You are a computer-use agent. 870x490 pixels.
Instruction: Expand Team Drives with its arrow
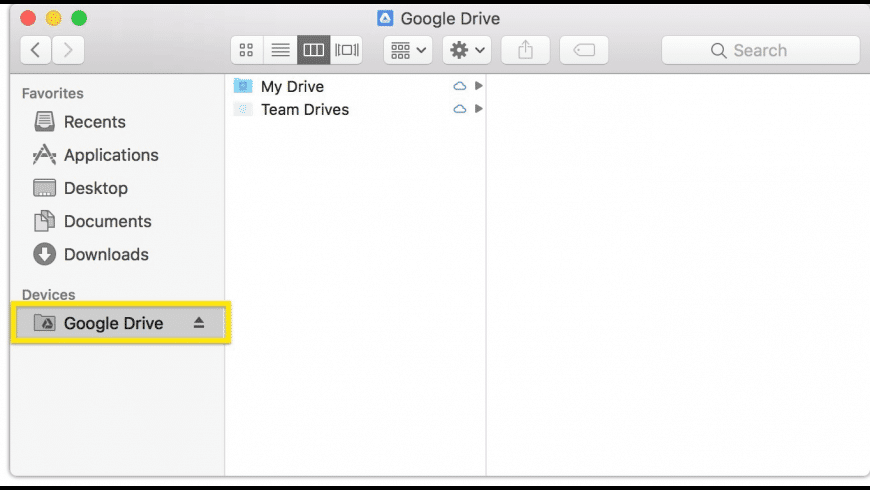478,109
